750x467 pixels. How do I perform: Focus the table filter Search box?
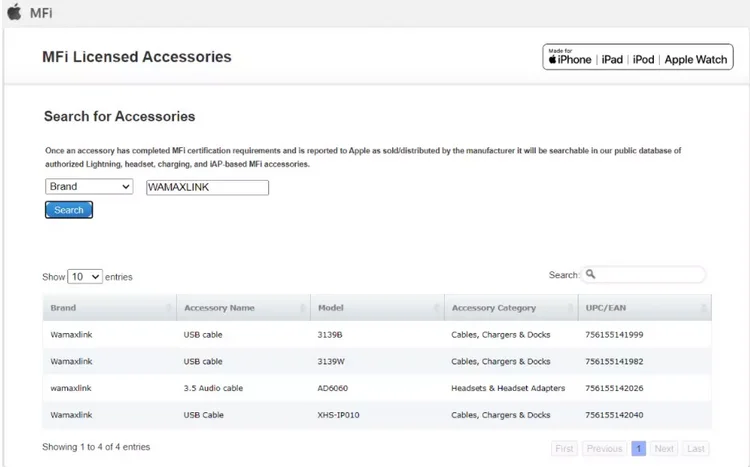[650, 274]
